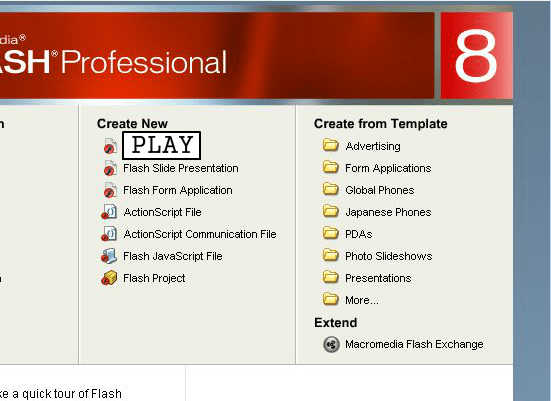Viewport: 551px width, 401px height.
Task: Click the More... folder icon
Action: (x=331, y=299)
